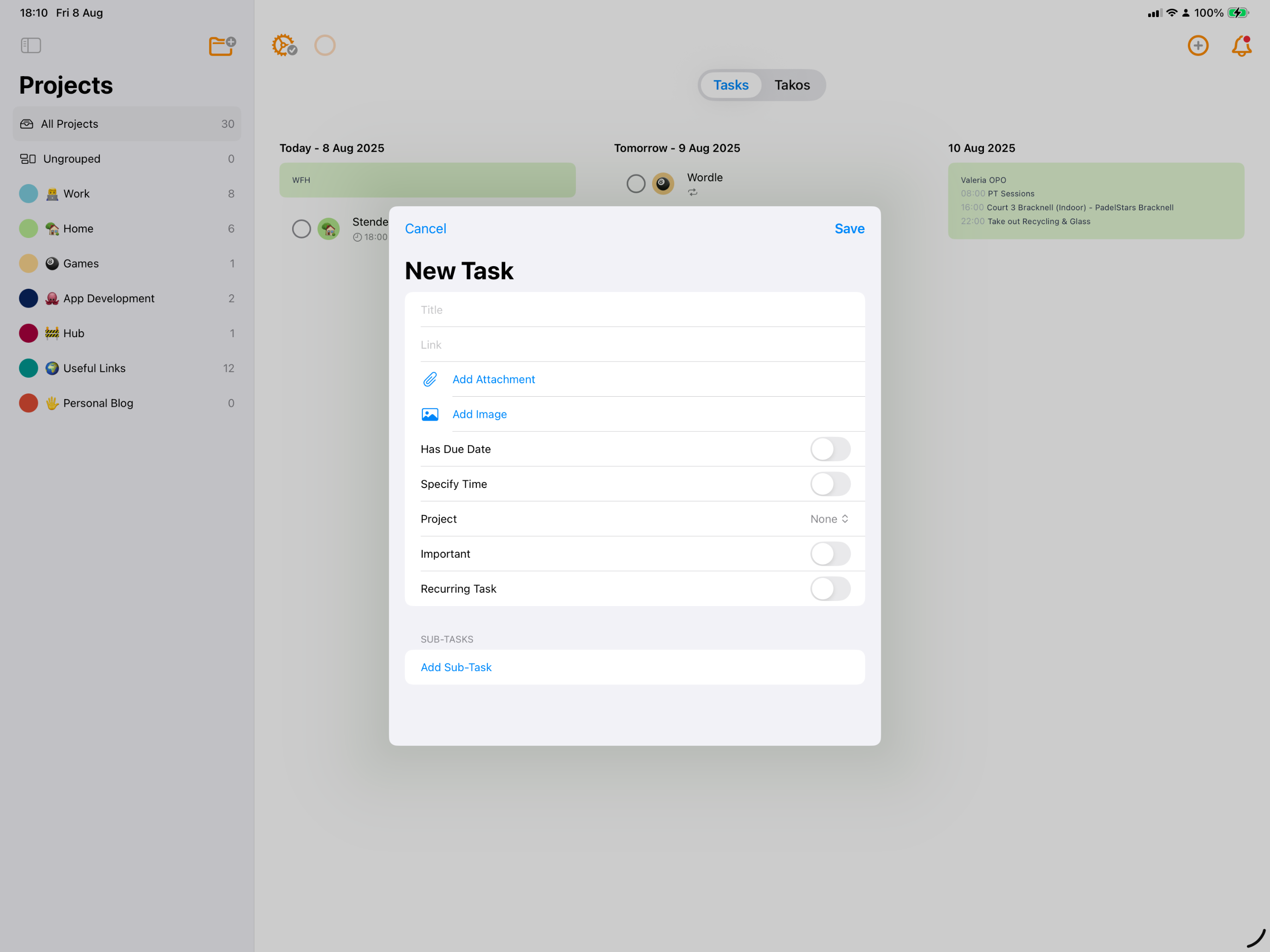
Task: Enable the Recurring Task switch
Action: (x=830, y=589)
